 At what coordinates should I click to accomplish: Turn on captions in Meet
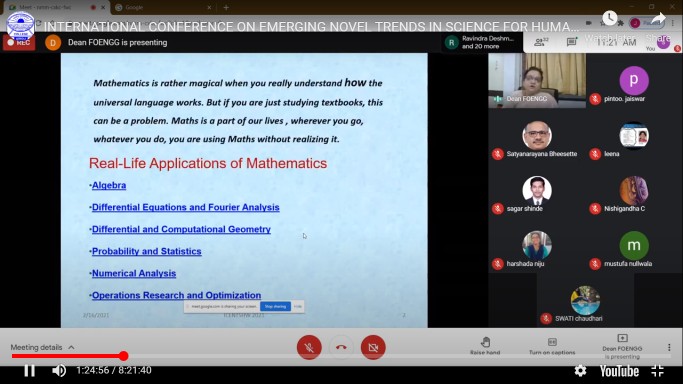[x=552, y=346]
